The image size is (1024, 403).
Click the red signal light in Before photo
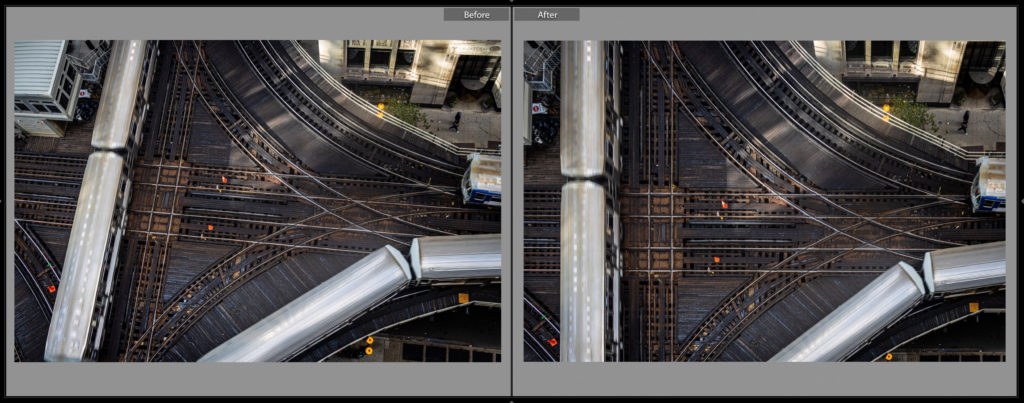52,288
